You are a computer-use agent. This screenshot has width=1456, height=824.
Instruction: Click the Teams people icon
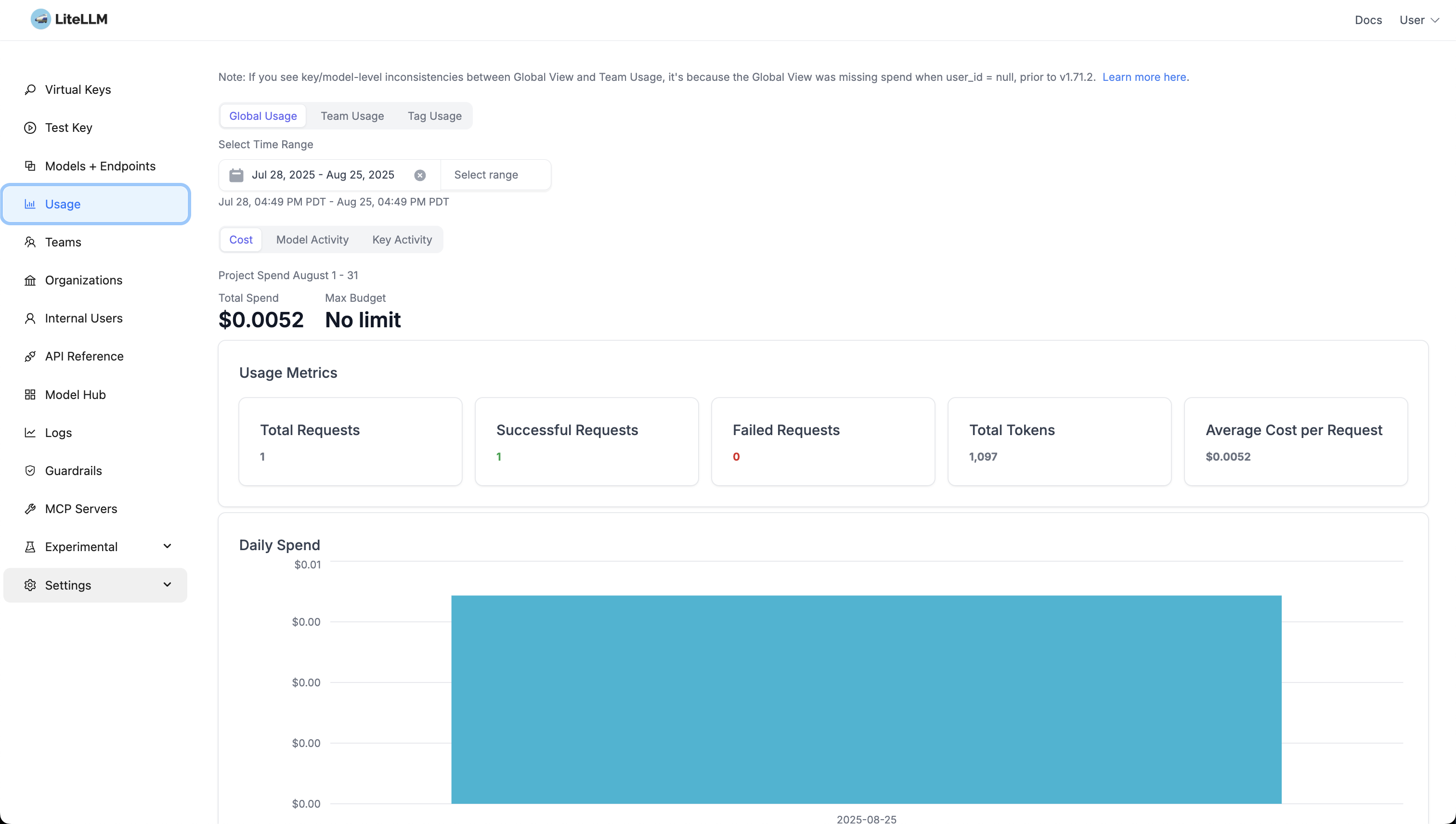(x=30, y=242)
